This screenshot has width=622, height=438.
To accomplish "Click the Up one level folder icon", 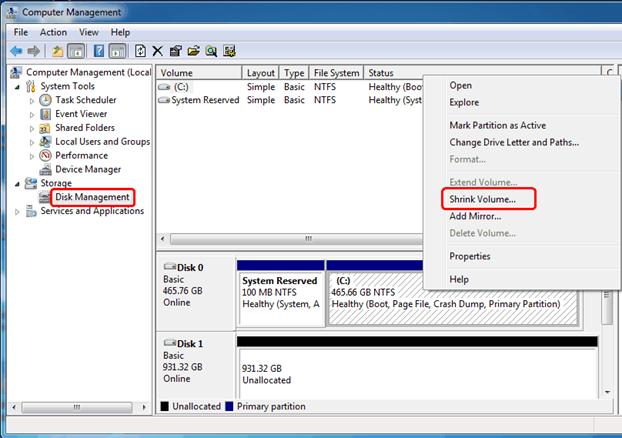I will click(58, 51).
